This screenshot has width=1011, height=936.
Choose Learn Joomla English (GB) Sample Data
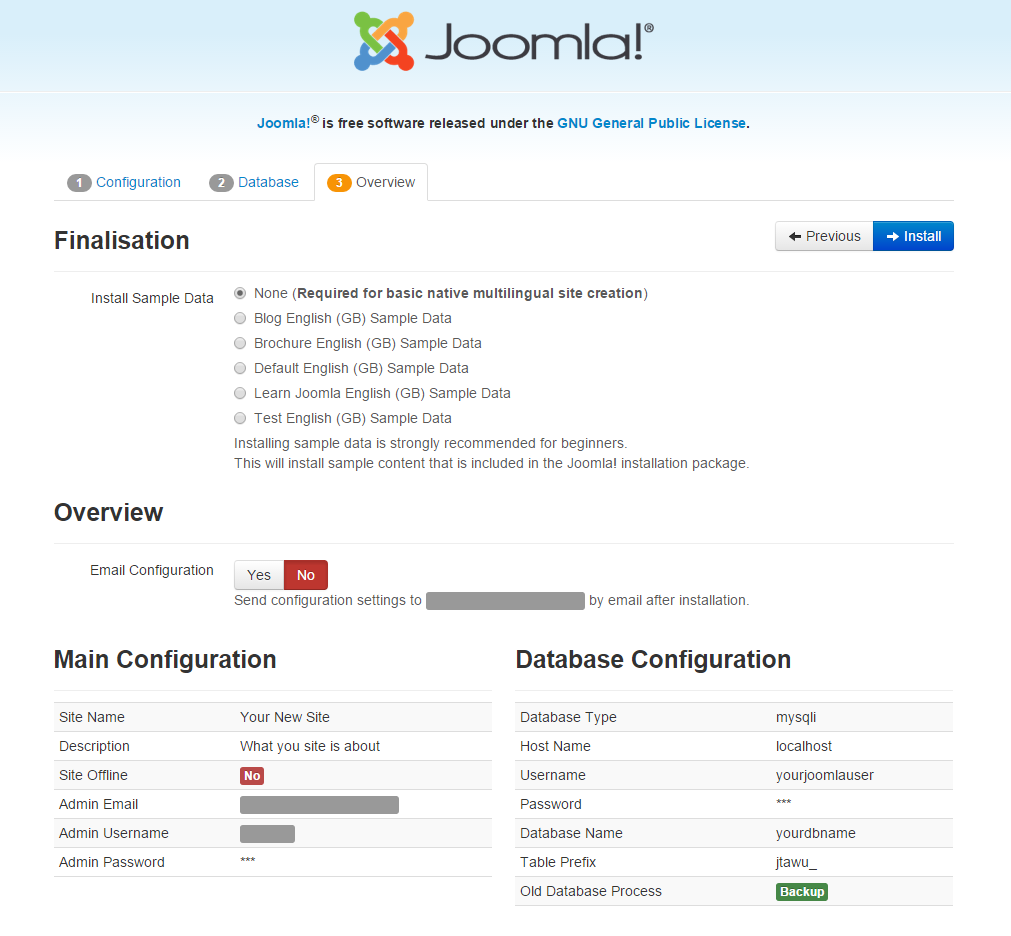[x=240, y=393]
